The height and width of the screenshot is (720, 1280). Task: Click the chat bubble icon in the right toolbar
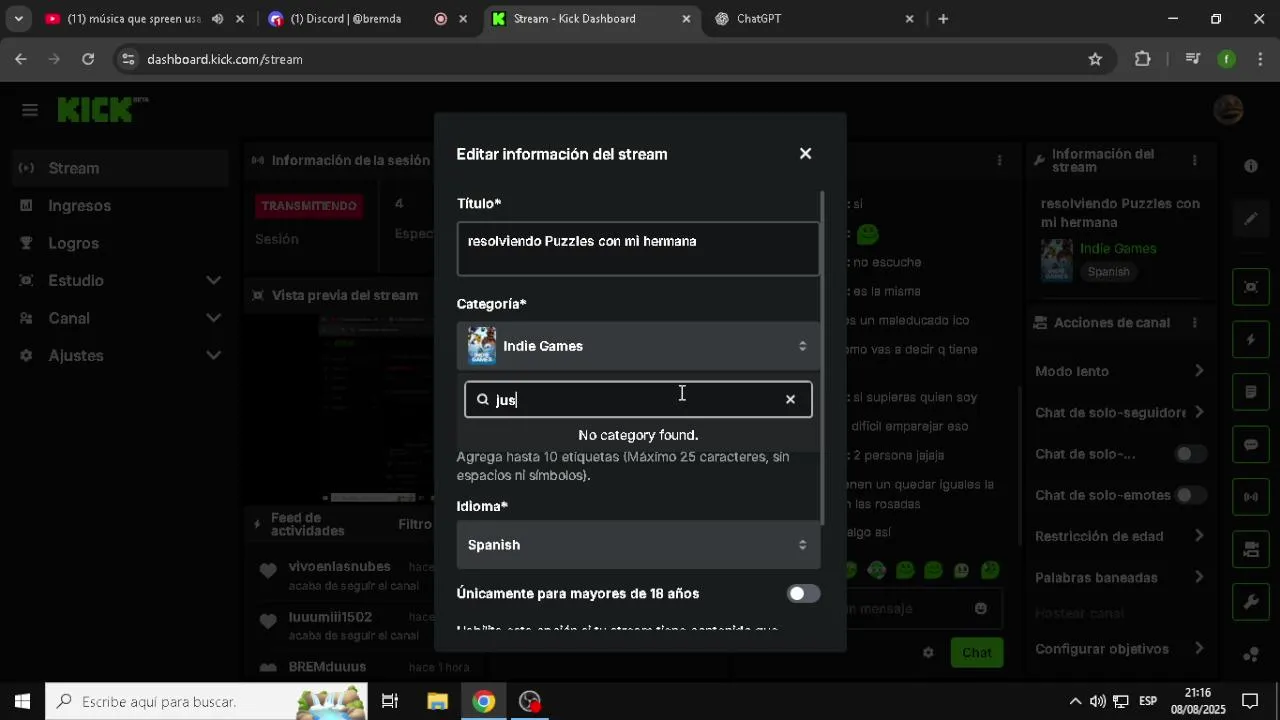click(1251, 444)
